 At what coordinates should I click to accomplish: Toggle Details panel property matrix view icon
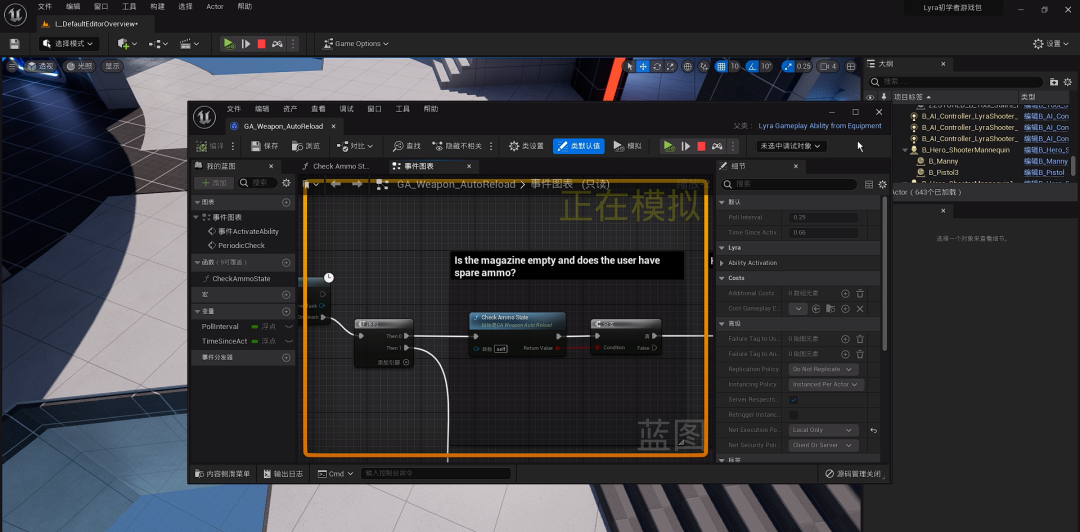coord(869,185)
